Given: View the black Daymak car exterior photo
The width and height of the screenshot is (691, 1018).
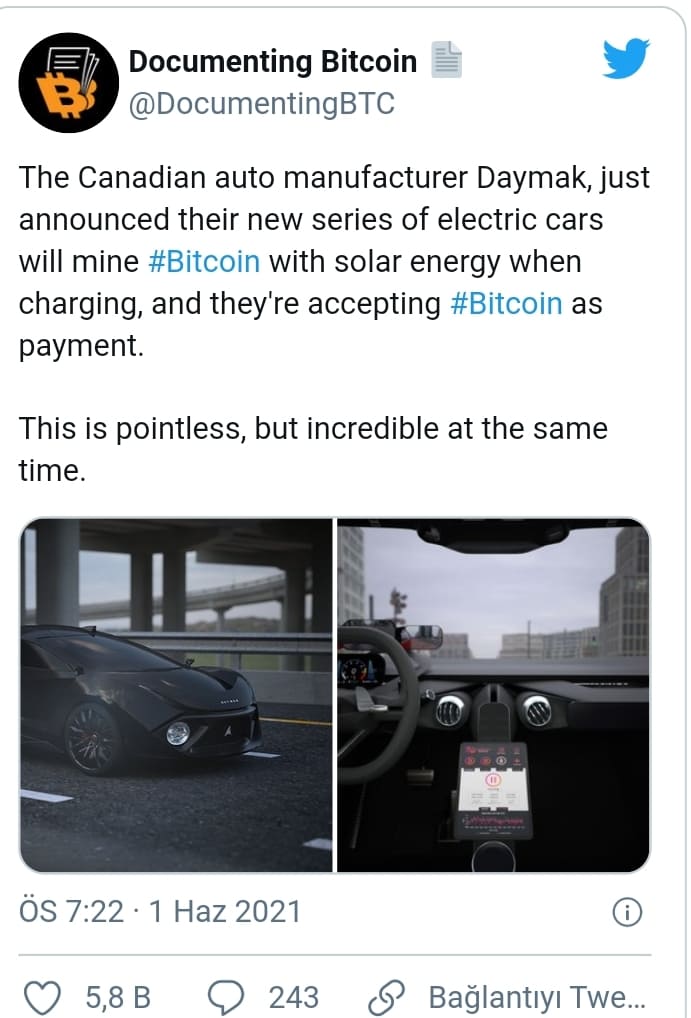Looking at the screenshot, I should 176,694.
